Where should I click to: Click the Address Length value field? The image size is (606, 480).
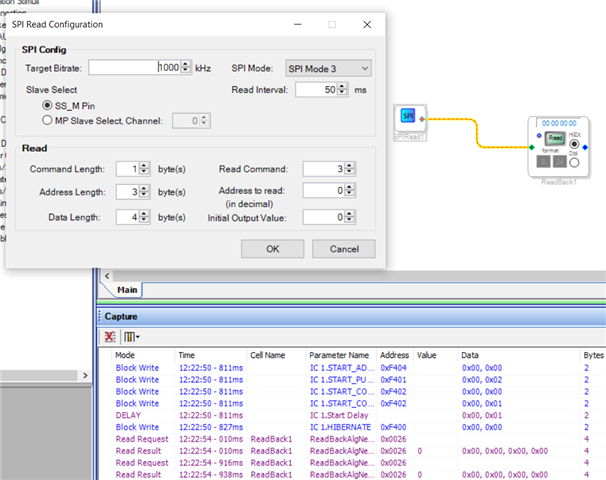(x=128, y=192)
